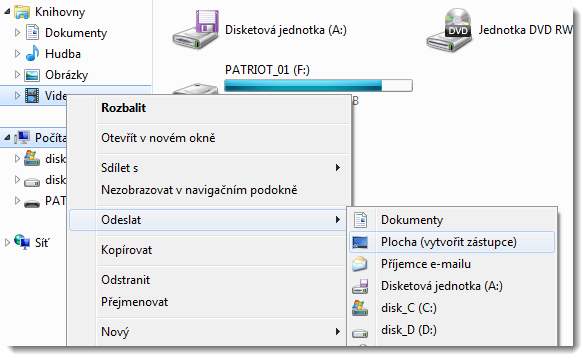Select Jednotka DVD RW label
Screen dimensions: 588x361
(526, 30)
